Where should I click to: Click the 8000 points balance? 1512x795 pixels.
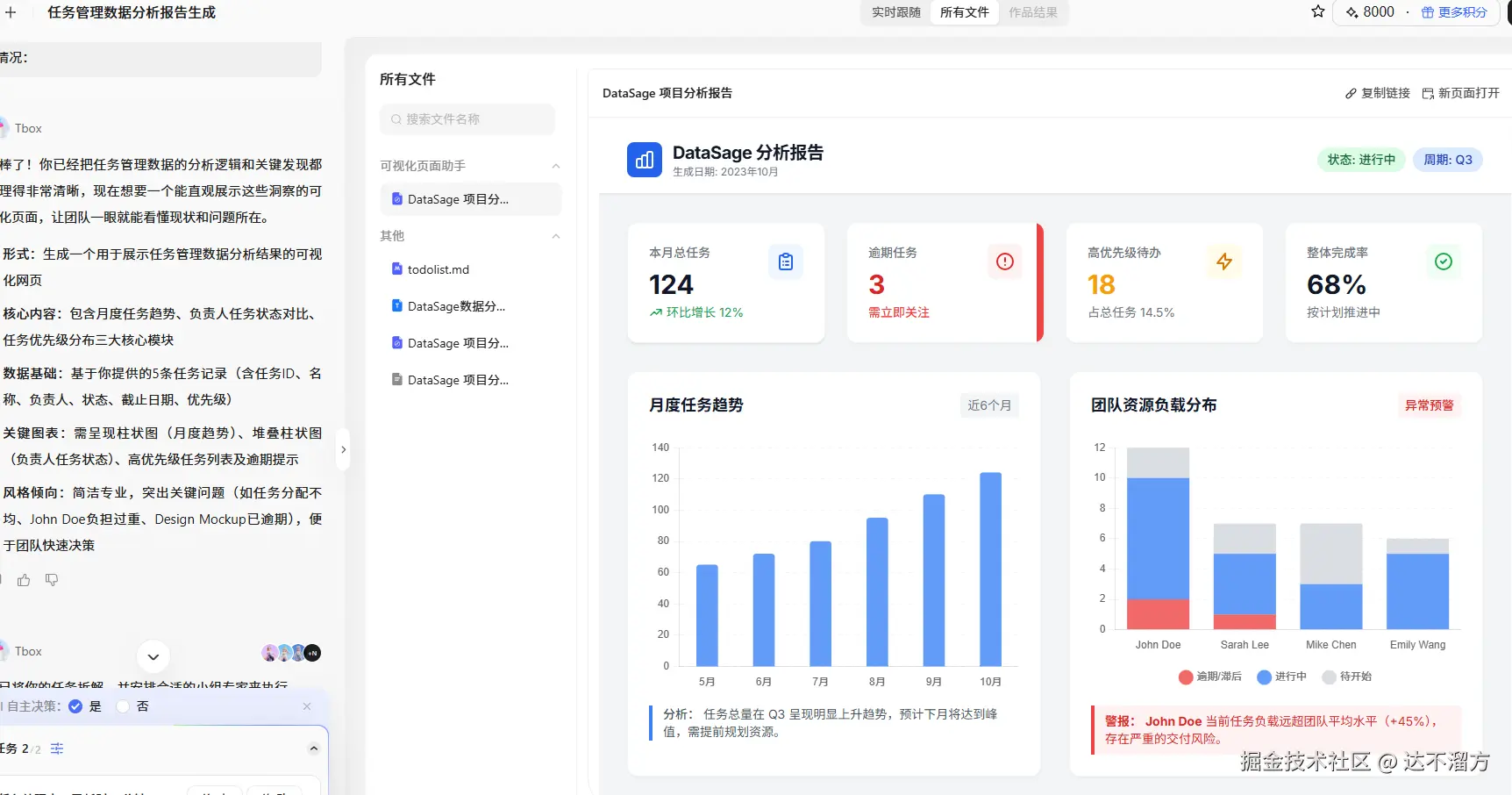coord(1371,11)
